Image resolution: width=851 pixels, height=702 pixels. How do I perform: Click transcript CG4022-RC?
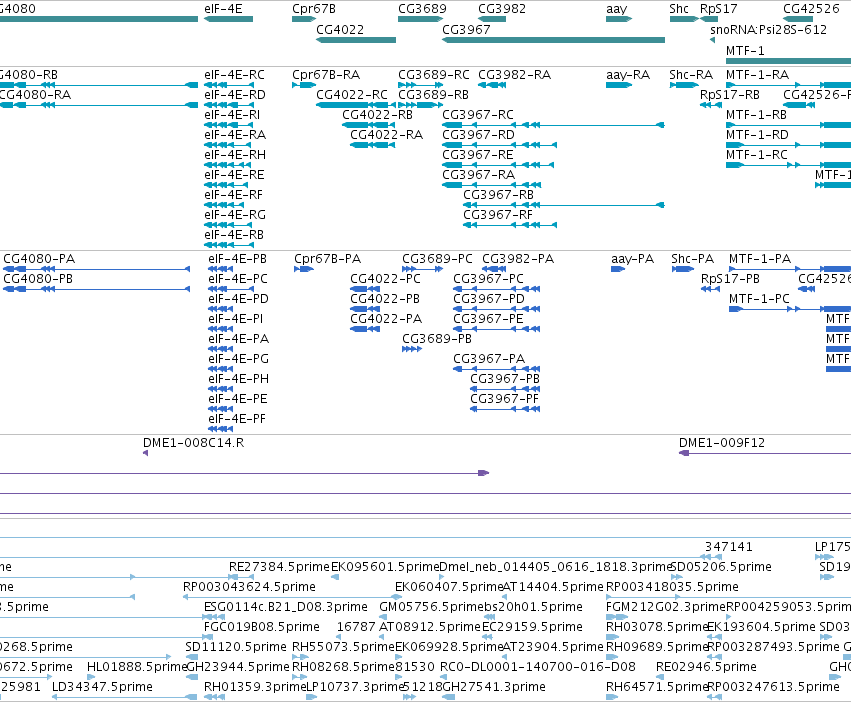(356, 105)
